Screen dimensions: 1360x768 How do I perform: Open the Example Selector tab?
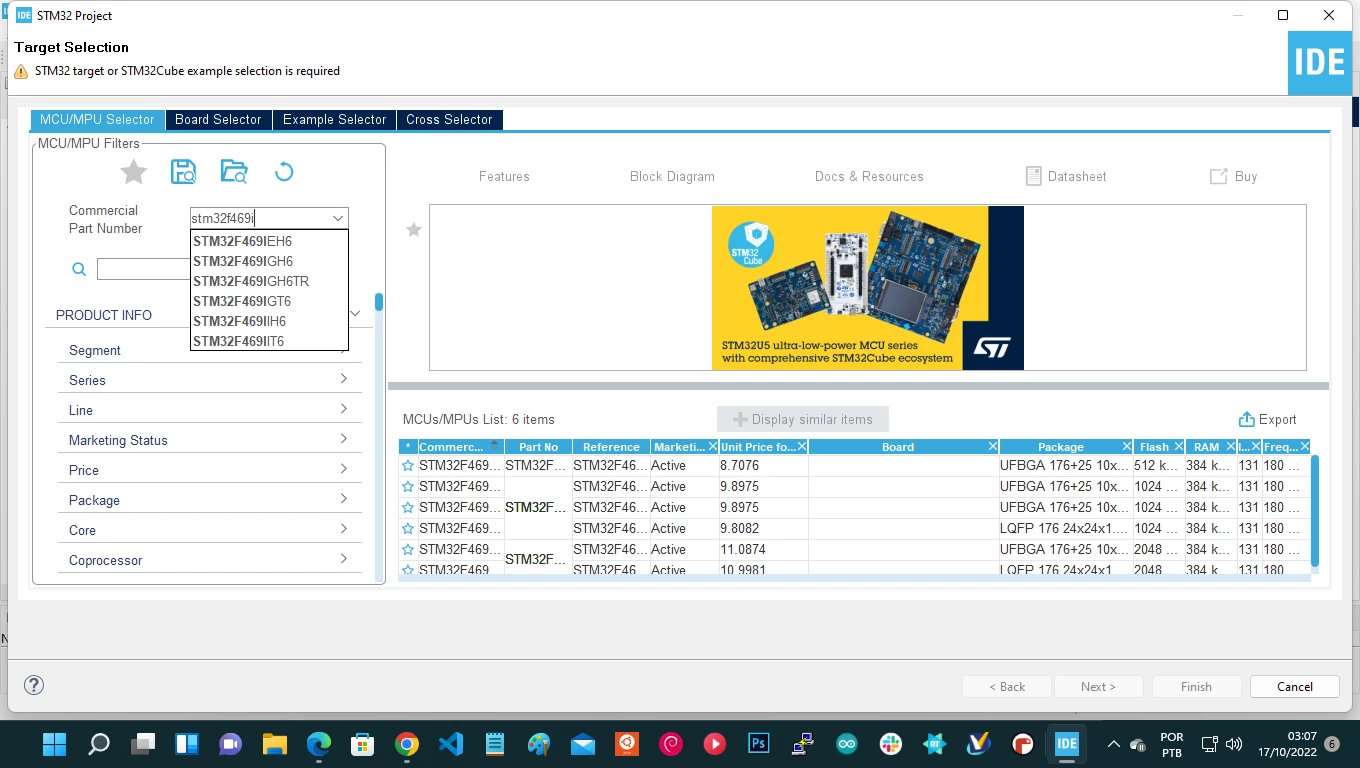tap(334, 120)
